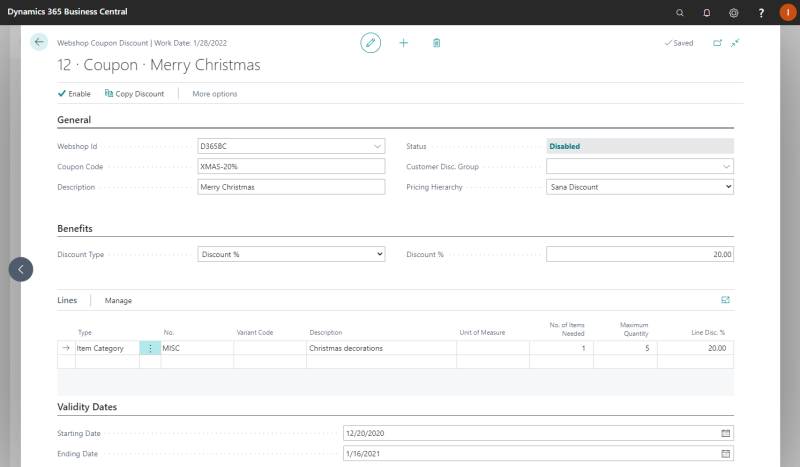Click the Maximum Quantity column header
The image size is (800, 467).
[x=634, y=329]
